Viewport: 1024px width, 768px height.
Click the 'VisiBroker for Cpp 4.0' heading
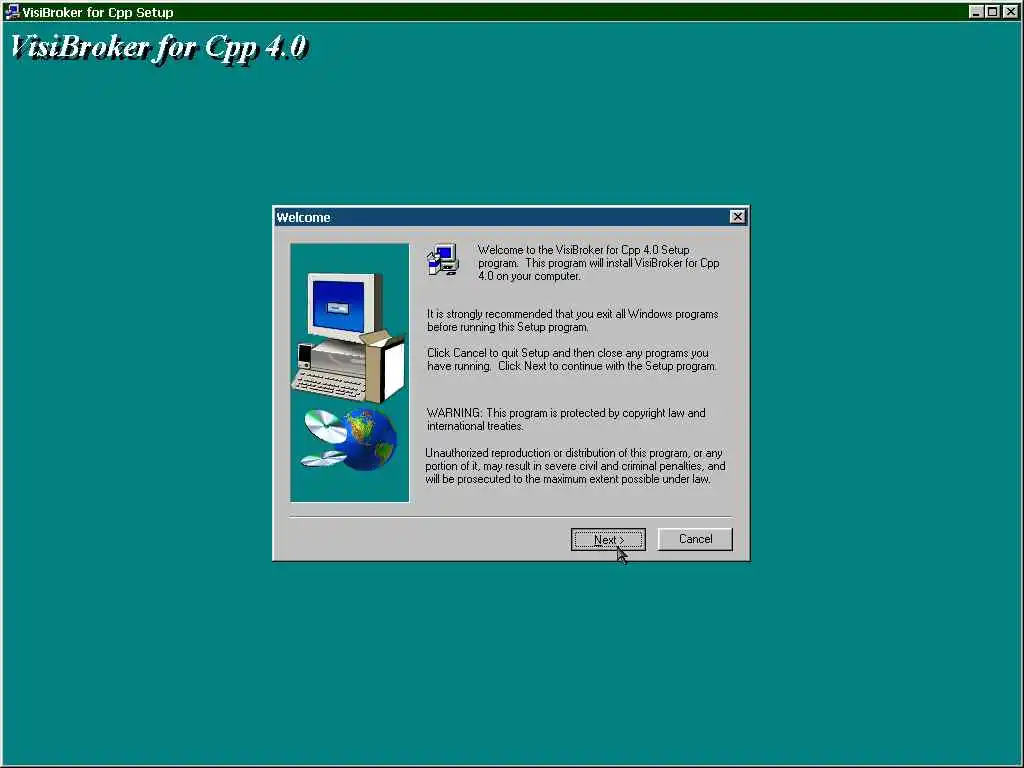pyautogui.click(x=159, y=48)
